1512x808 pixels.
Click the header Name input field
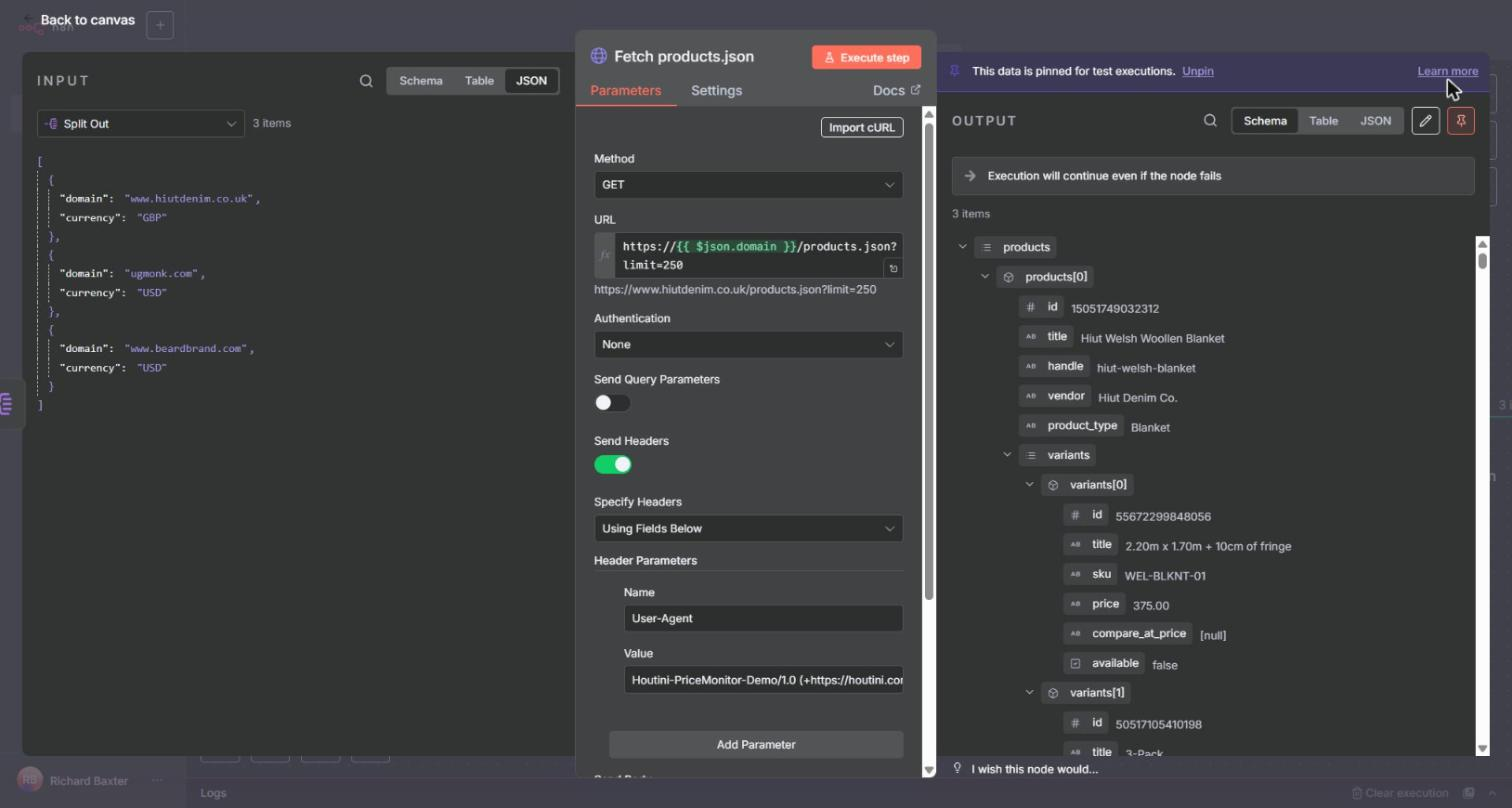click(763, 618)
